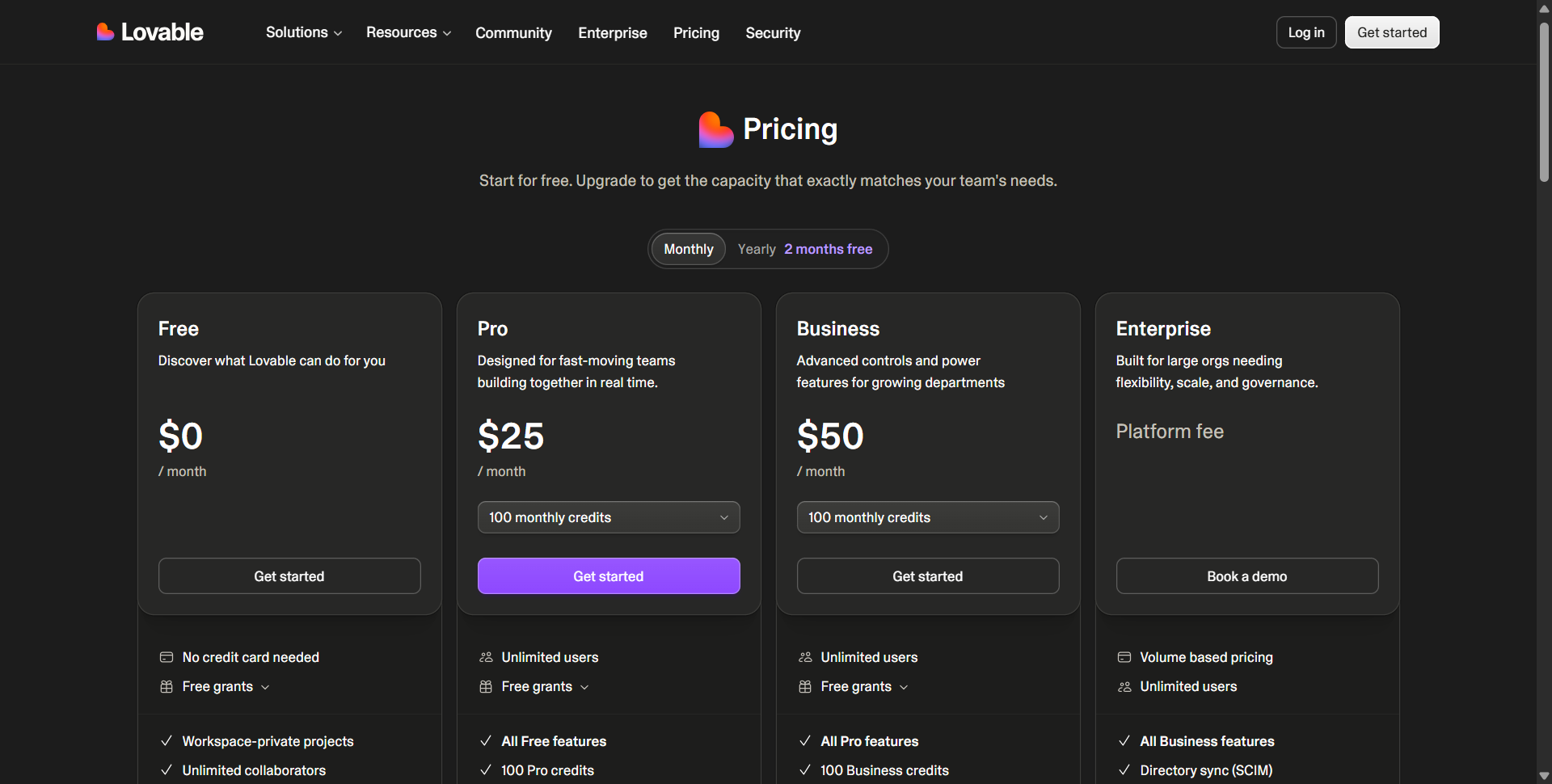Expand Free grants in Business plan

[864, 686]
